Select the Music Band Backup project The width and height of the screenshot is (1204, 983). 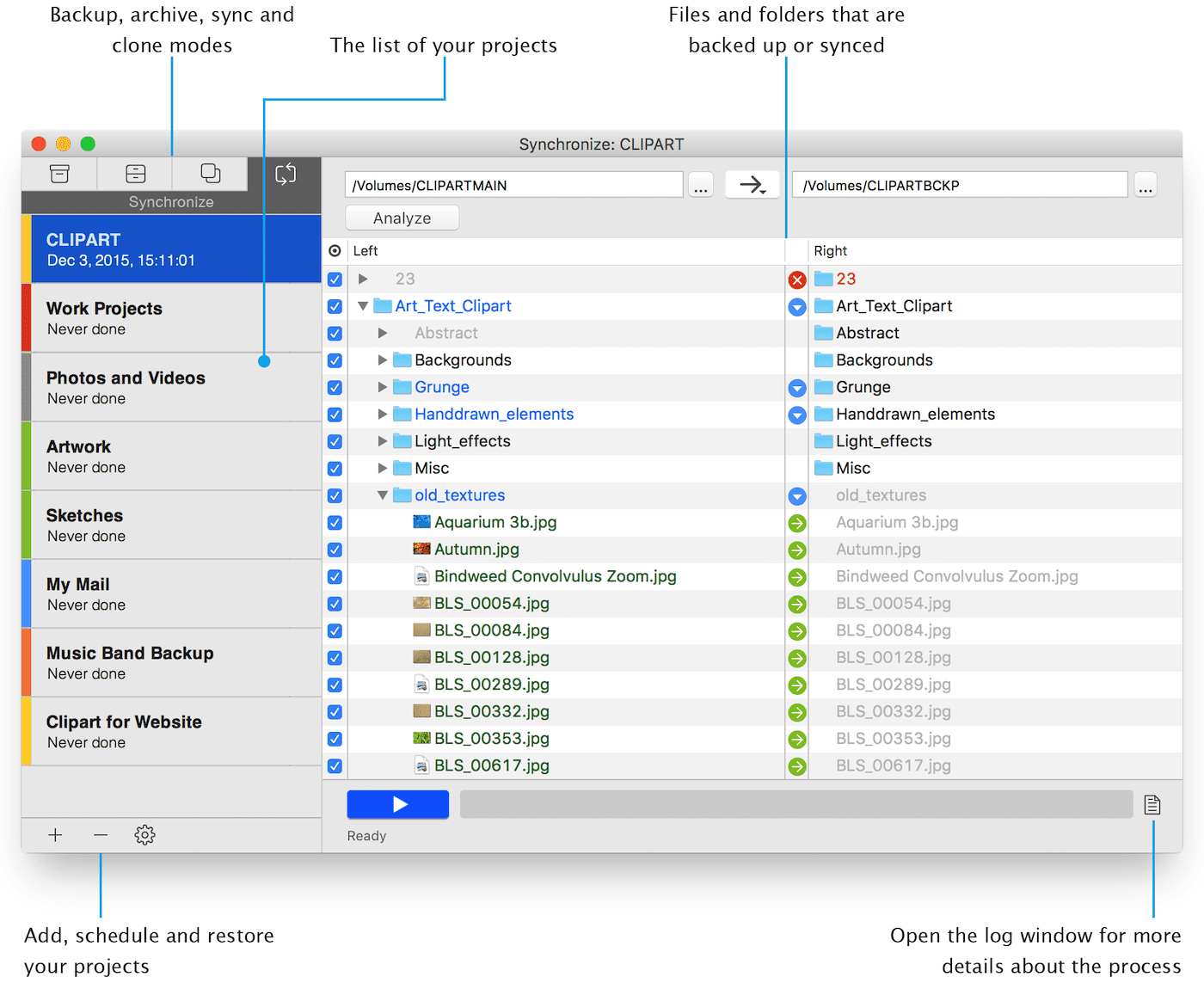(x=172, y=662)
